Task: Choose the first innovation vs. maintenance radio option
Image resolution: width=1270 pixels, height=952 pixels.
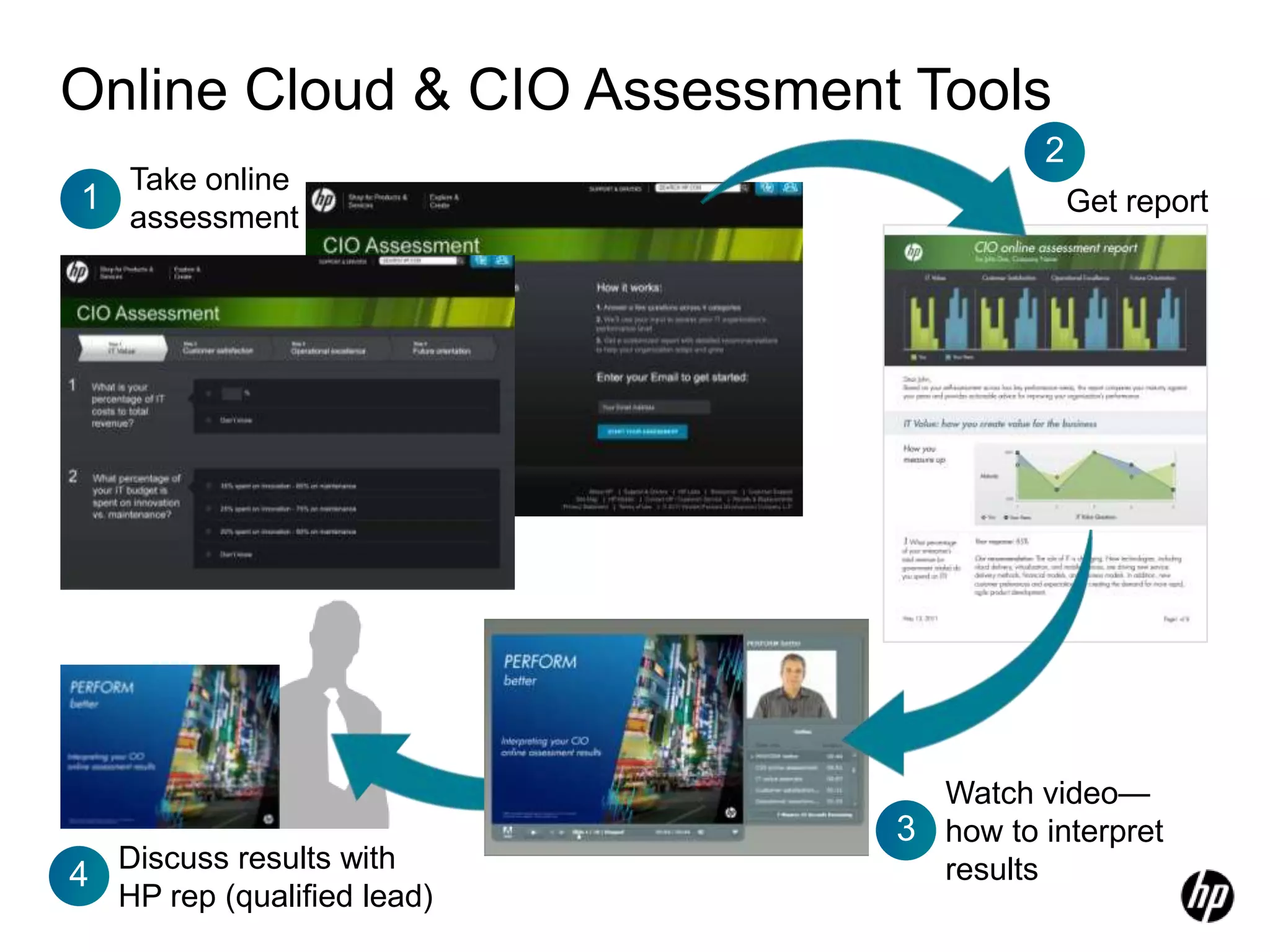Action: [210, 486]
